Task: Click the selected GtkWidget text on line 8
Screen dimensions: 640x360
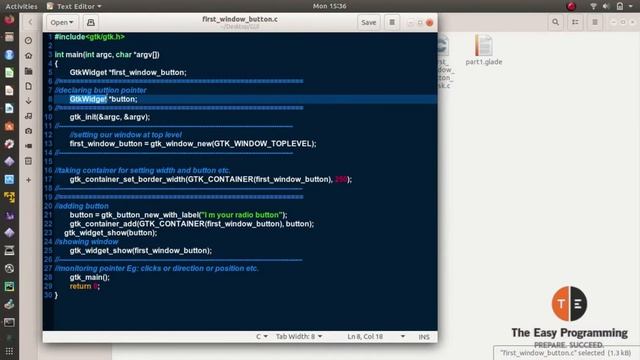Action: point(88,99)
